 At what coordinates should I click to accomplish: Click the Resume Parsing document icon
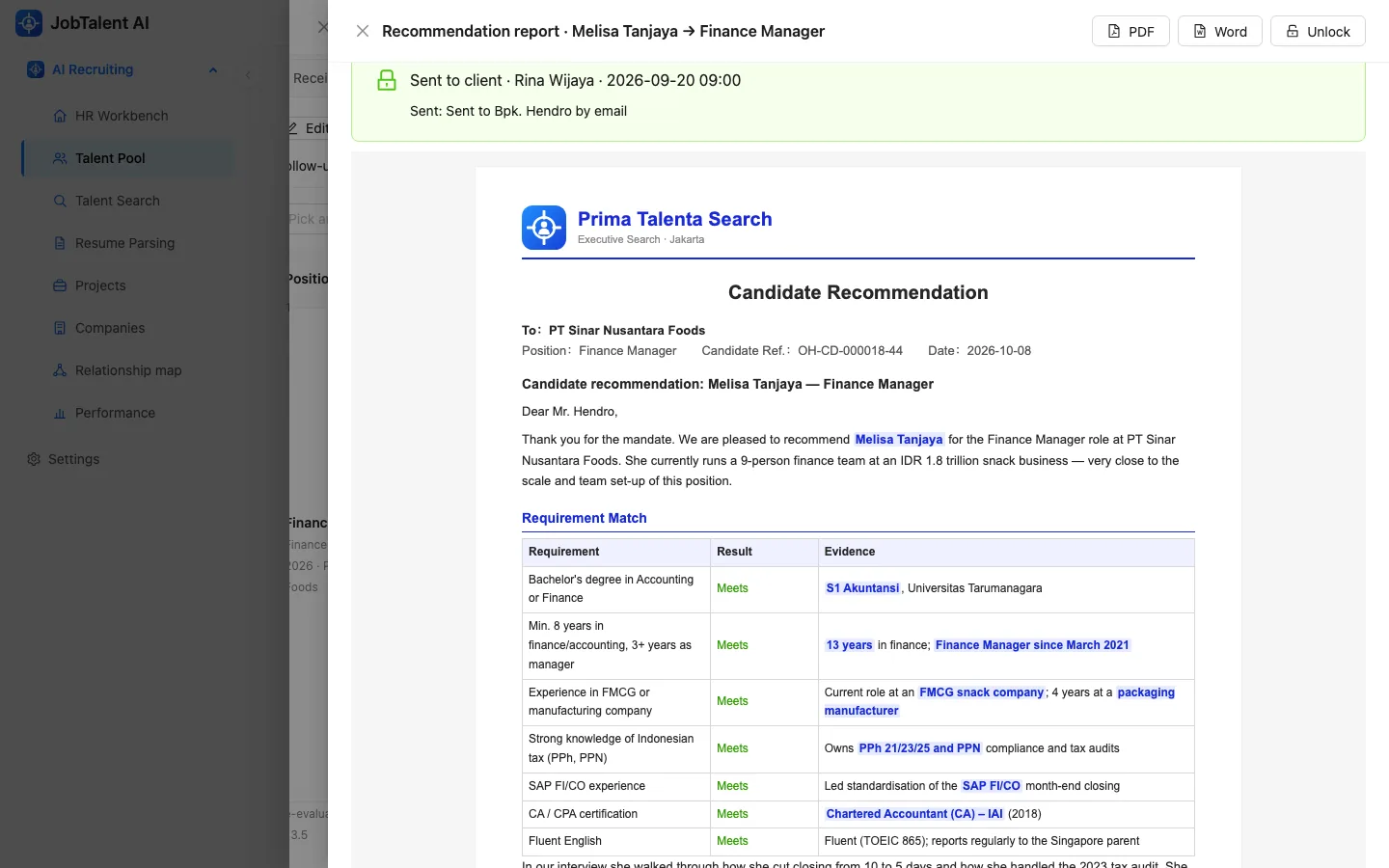60,243
